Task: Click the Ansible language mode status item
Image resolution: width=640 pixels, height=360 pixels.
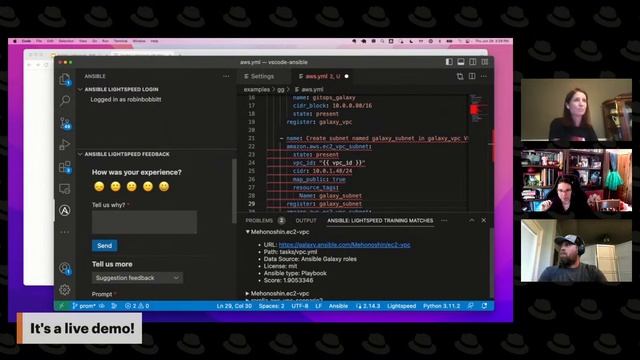Action: pyautogui.click(x=338, y=306)
